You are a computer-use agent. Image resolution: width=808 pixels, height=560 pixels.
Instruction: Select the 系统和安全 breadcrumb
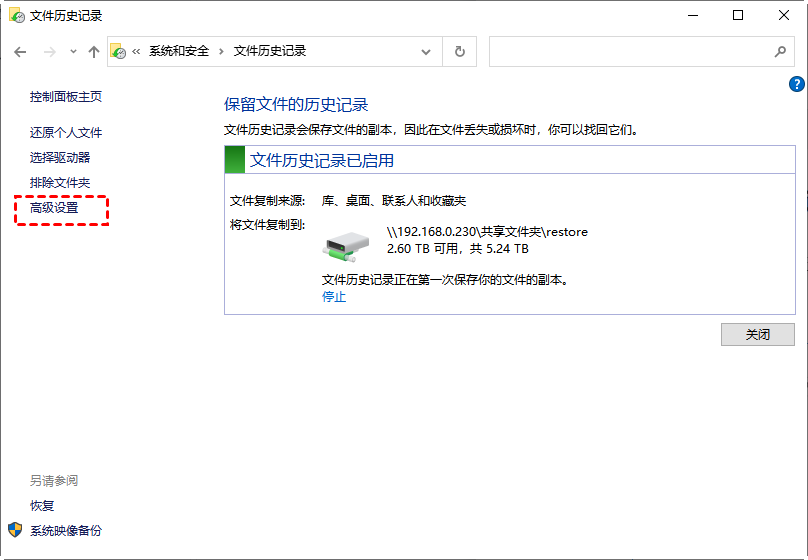[180, 52]
